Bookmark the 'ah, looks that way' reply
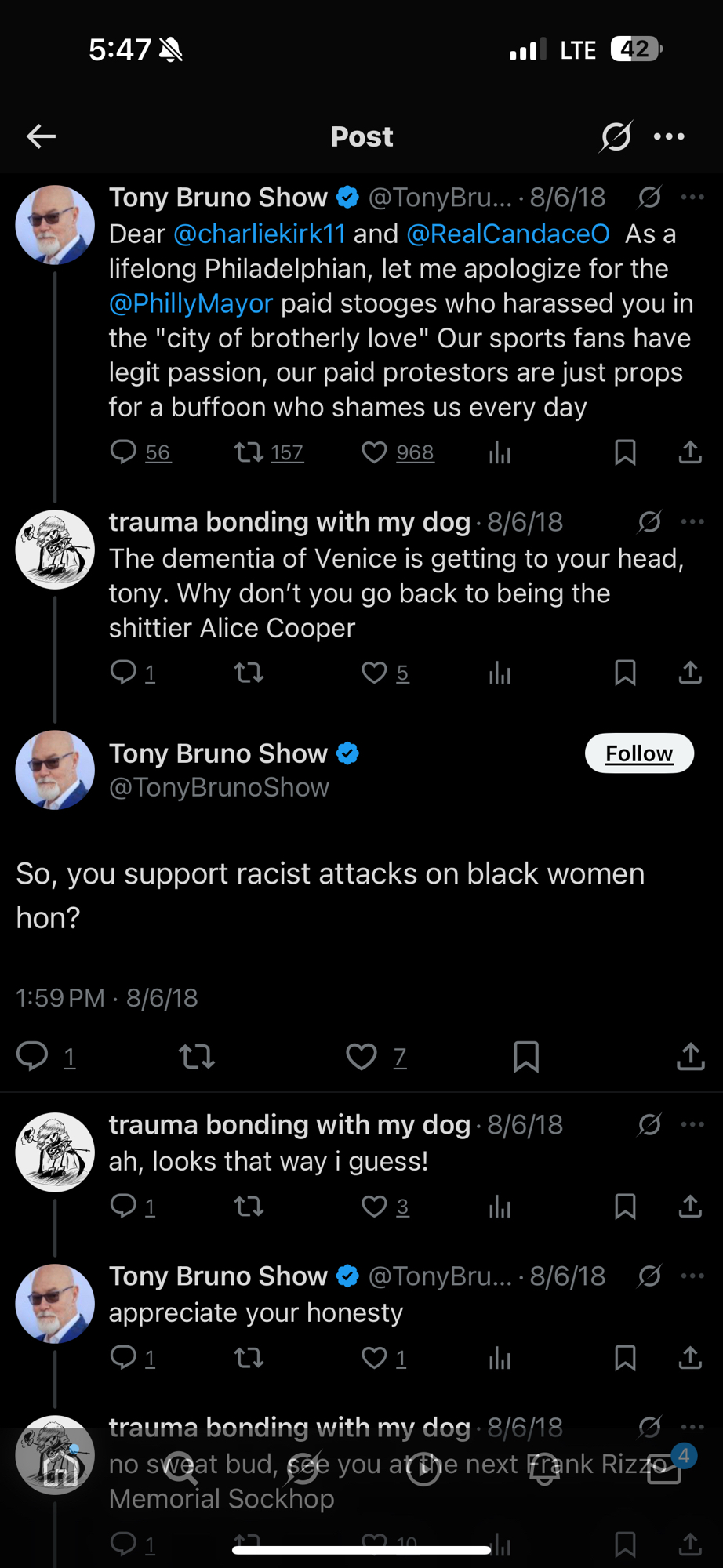 click(x=625, y=1207)
